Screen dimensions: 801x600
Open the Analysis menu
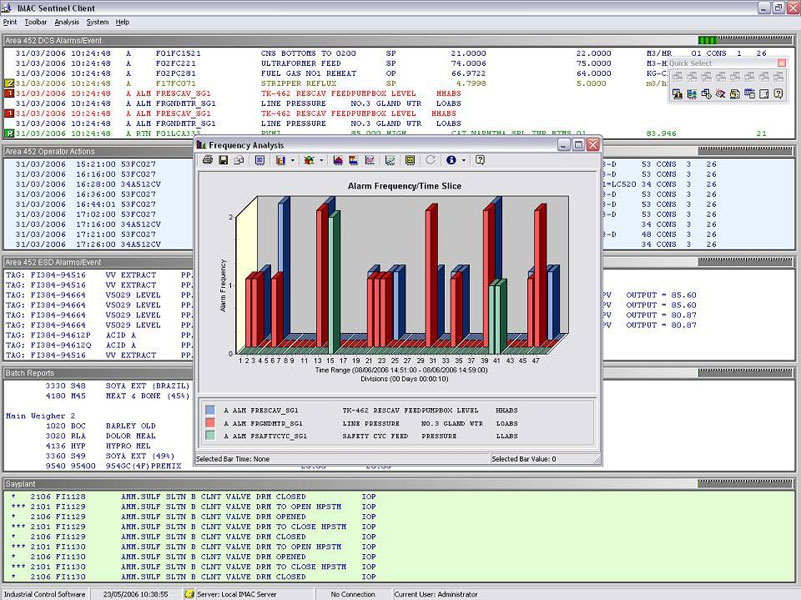(x=67, y=21)
